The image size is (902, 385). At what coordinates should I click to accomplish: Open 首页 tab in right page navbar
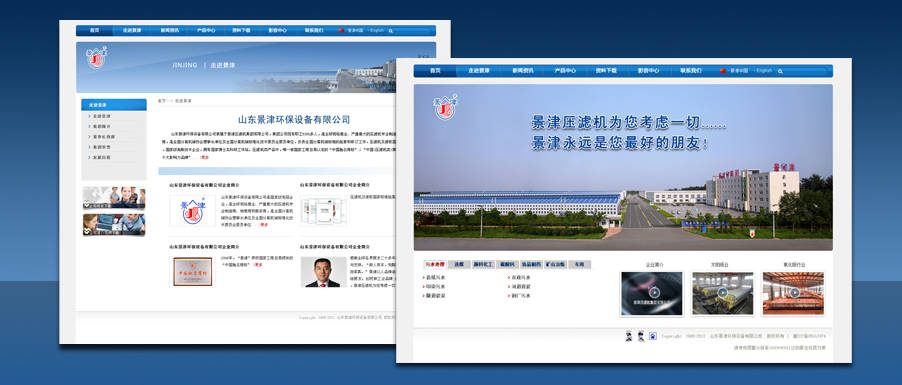click(x=435, y=71)
